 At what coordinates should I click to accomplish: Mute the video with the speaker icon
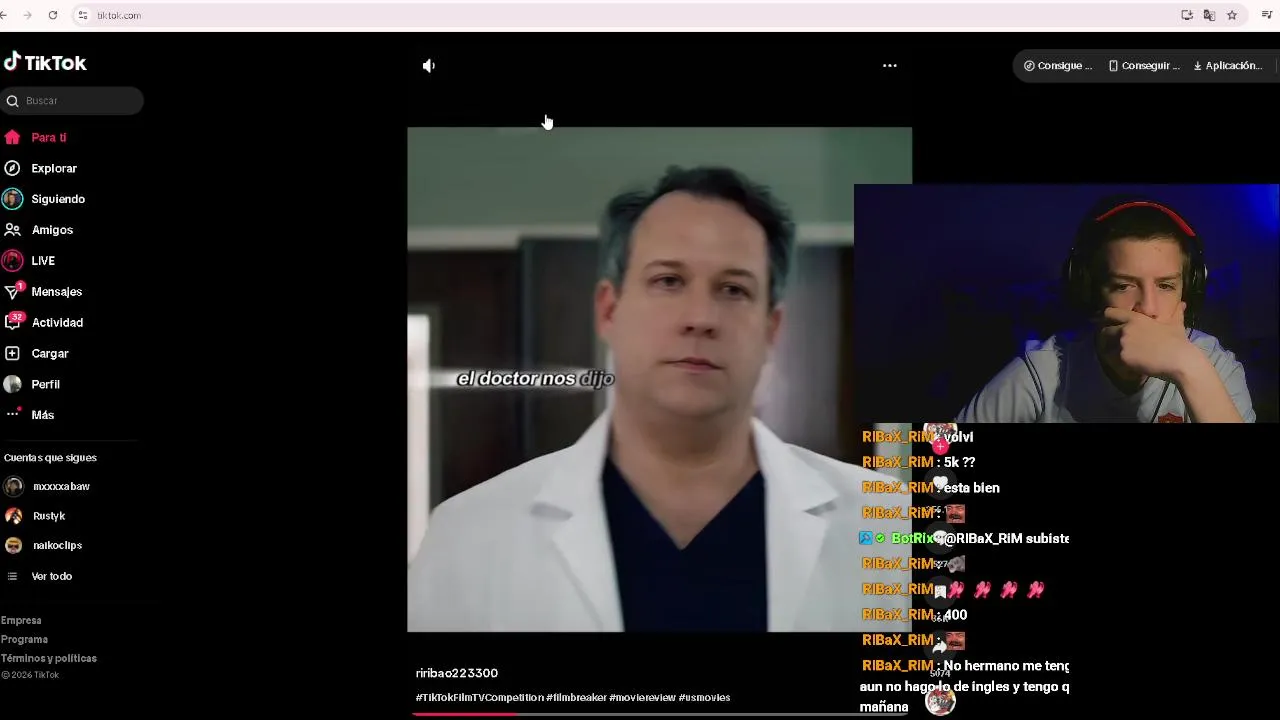[428, 66]
